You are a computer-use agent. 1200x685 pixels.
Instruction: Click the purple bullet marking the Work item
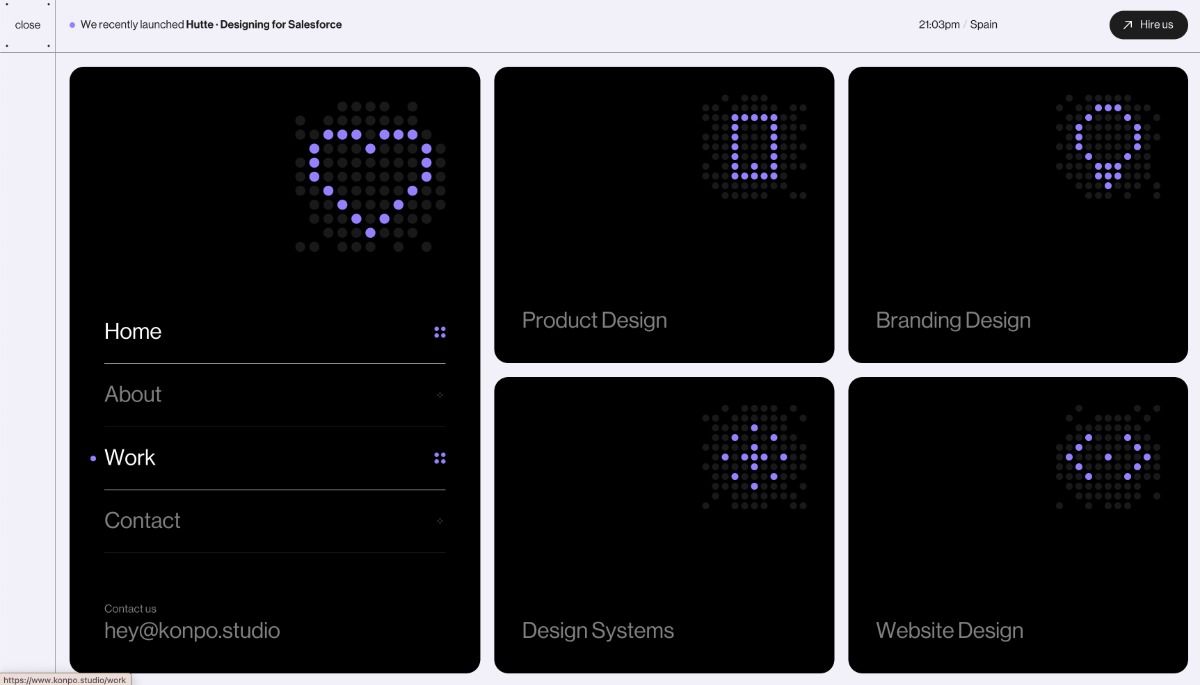(x=93, y=458)
